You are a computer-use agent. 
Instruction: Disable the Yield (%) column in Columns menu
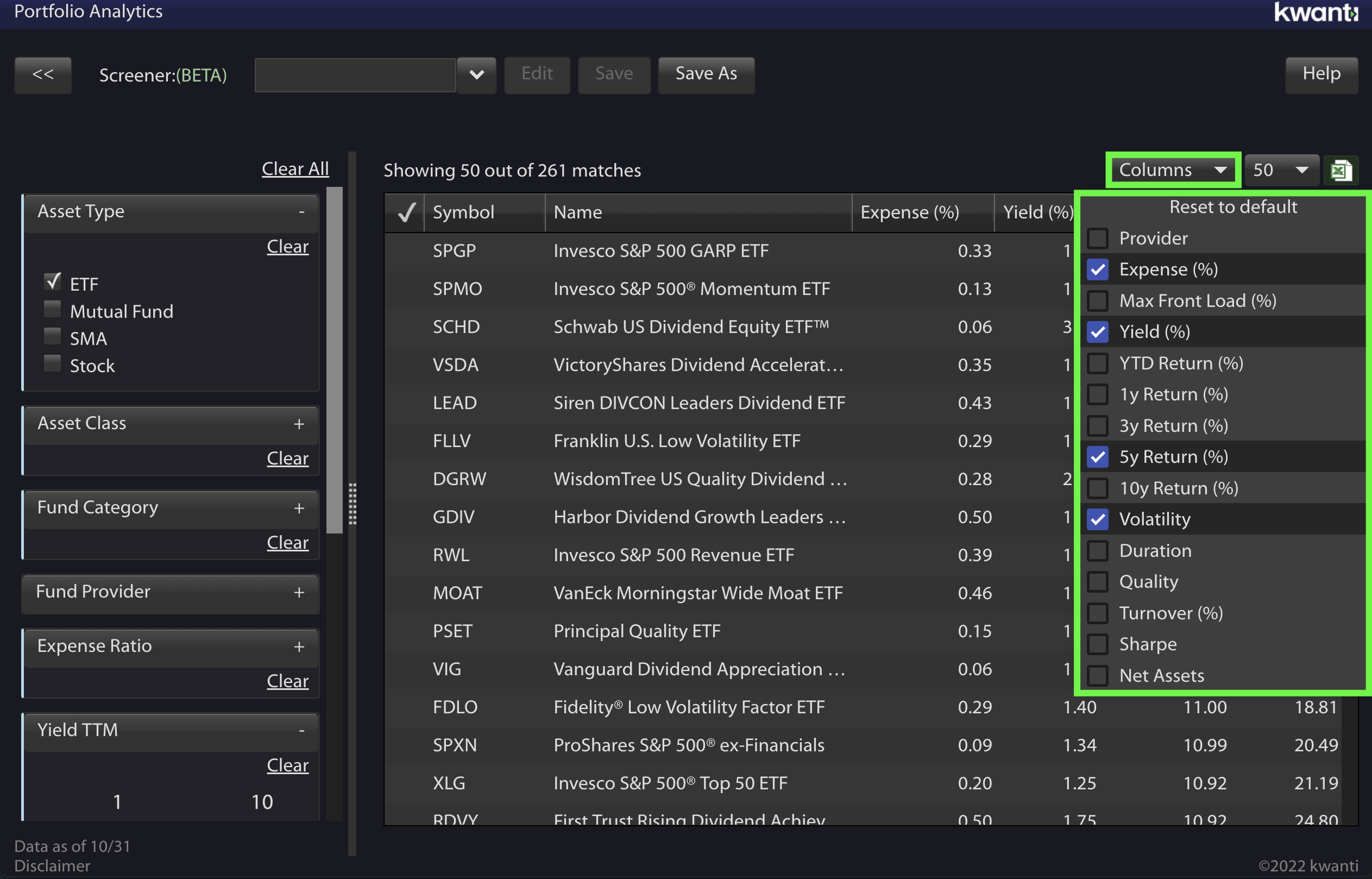pyautogui.click(x=1098, y=331)
